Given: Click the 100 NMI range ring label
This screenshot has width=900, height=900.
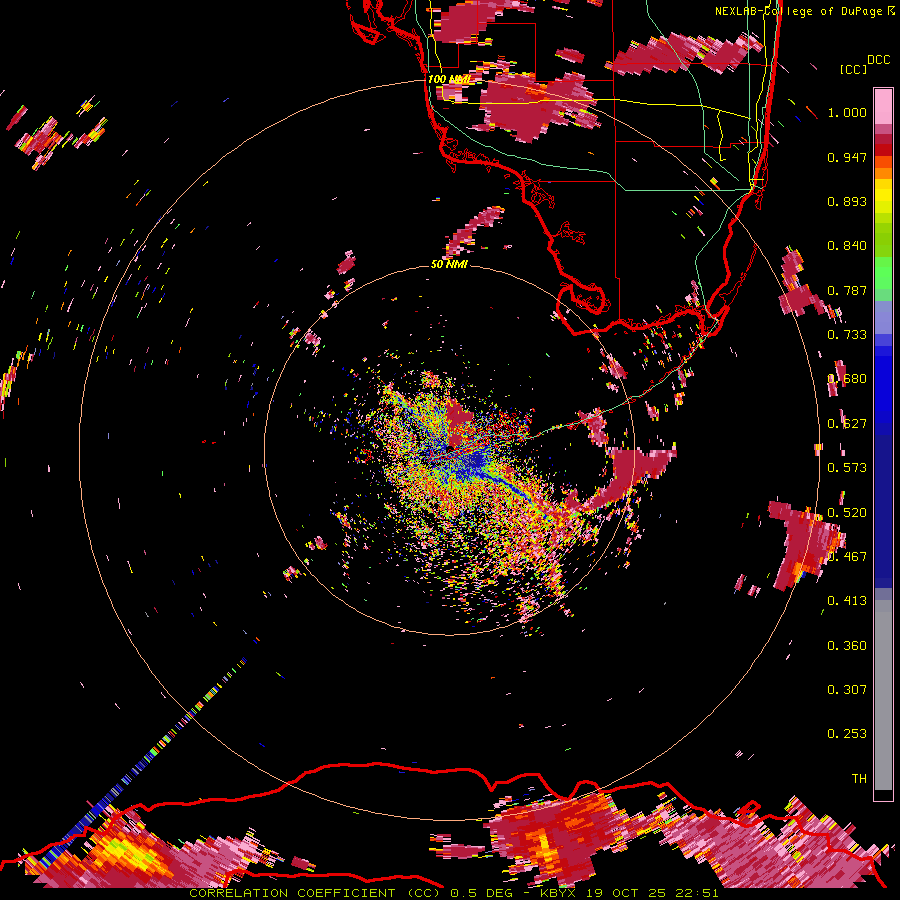Looking at the screenshot, I should coord(448,79).
